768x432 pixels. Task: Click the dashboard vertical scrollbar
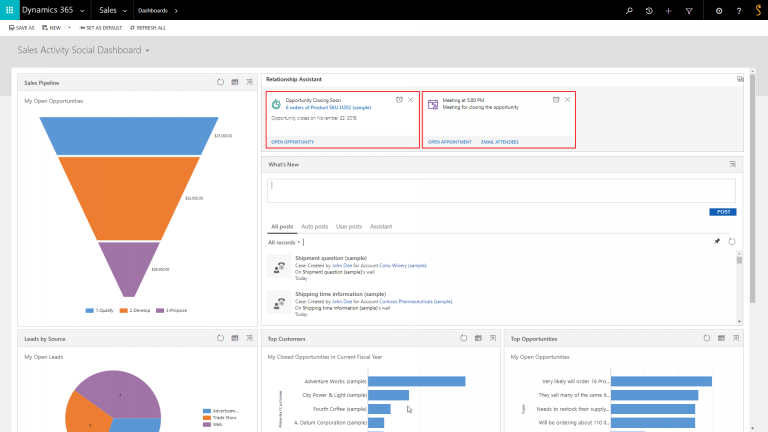[752, 189]
